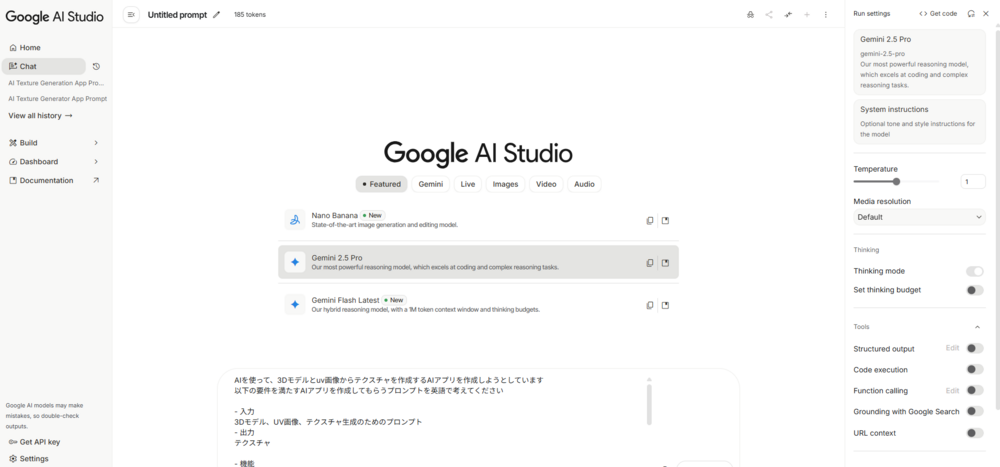The image size is (1000, 467).
Task: Copy the Nano Banana model ID
Action: [x=649, y=220]
